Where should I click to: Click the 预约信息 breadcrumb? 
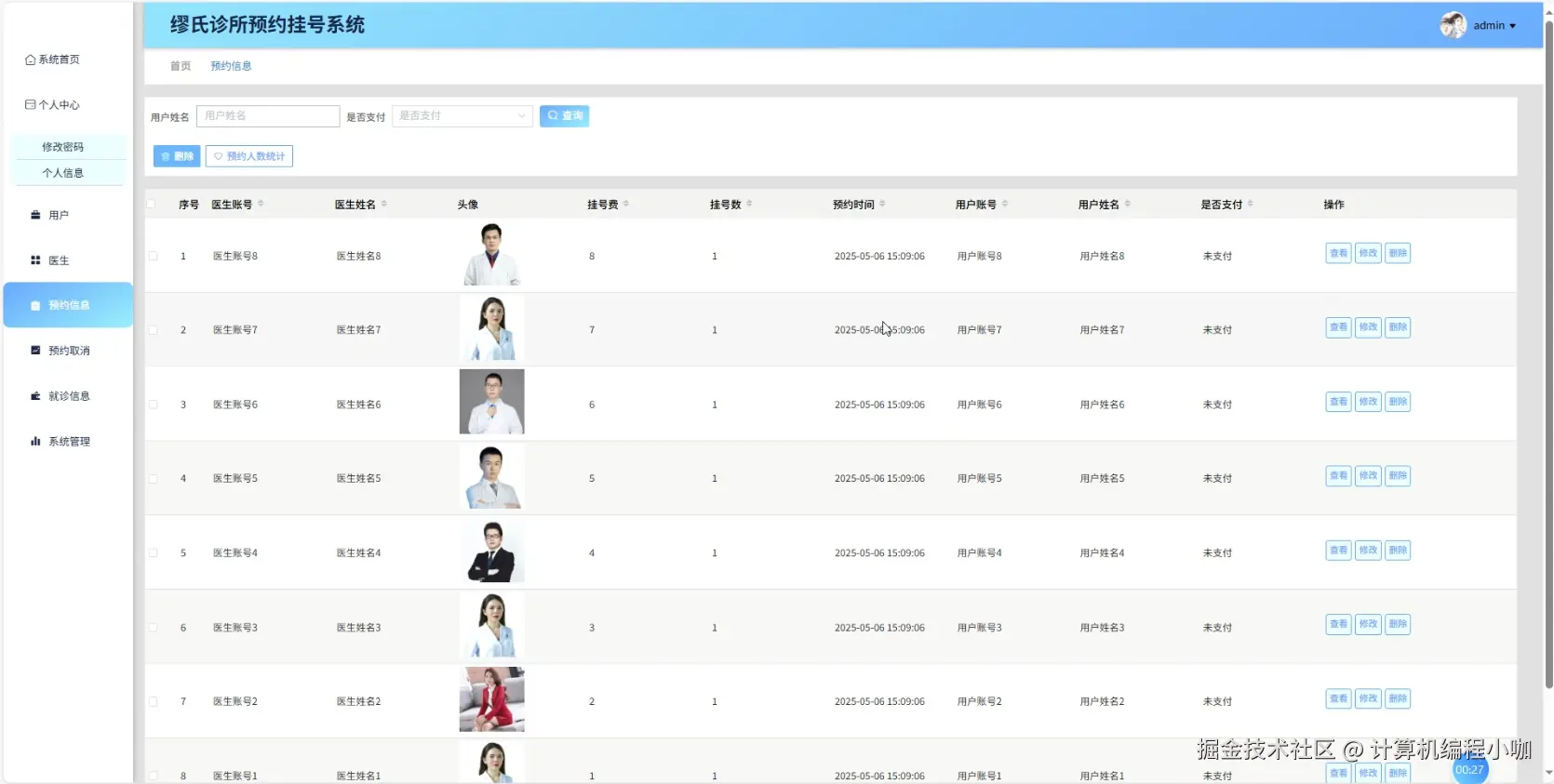click(x=231, y=66)
